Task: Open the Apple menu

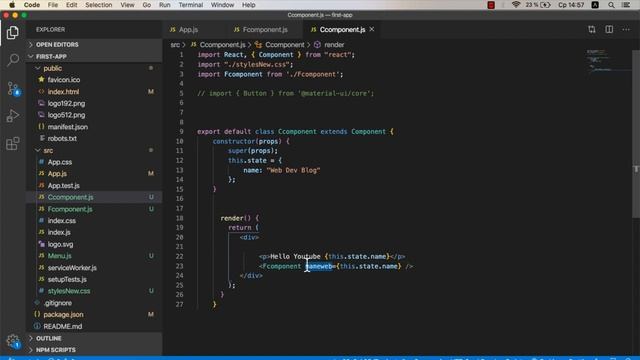Action: pyautogui.click(x=12, y=5)
